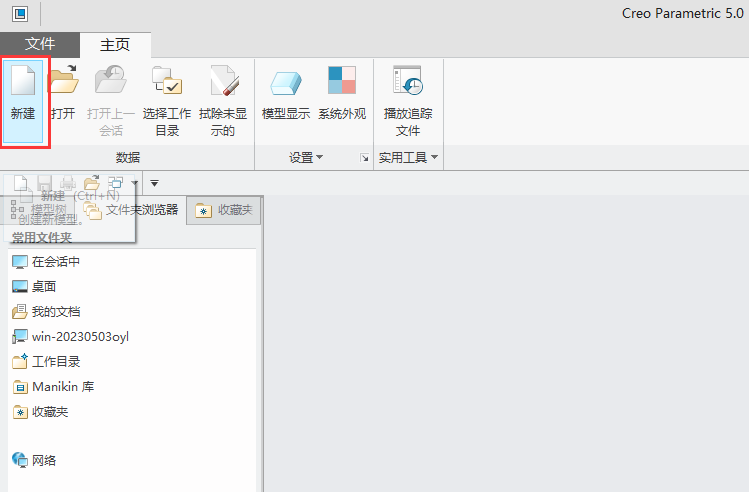
Task: Click the 打开 open folder icon
Action: click(x=64, y=80)
